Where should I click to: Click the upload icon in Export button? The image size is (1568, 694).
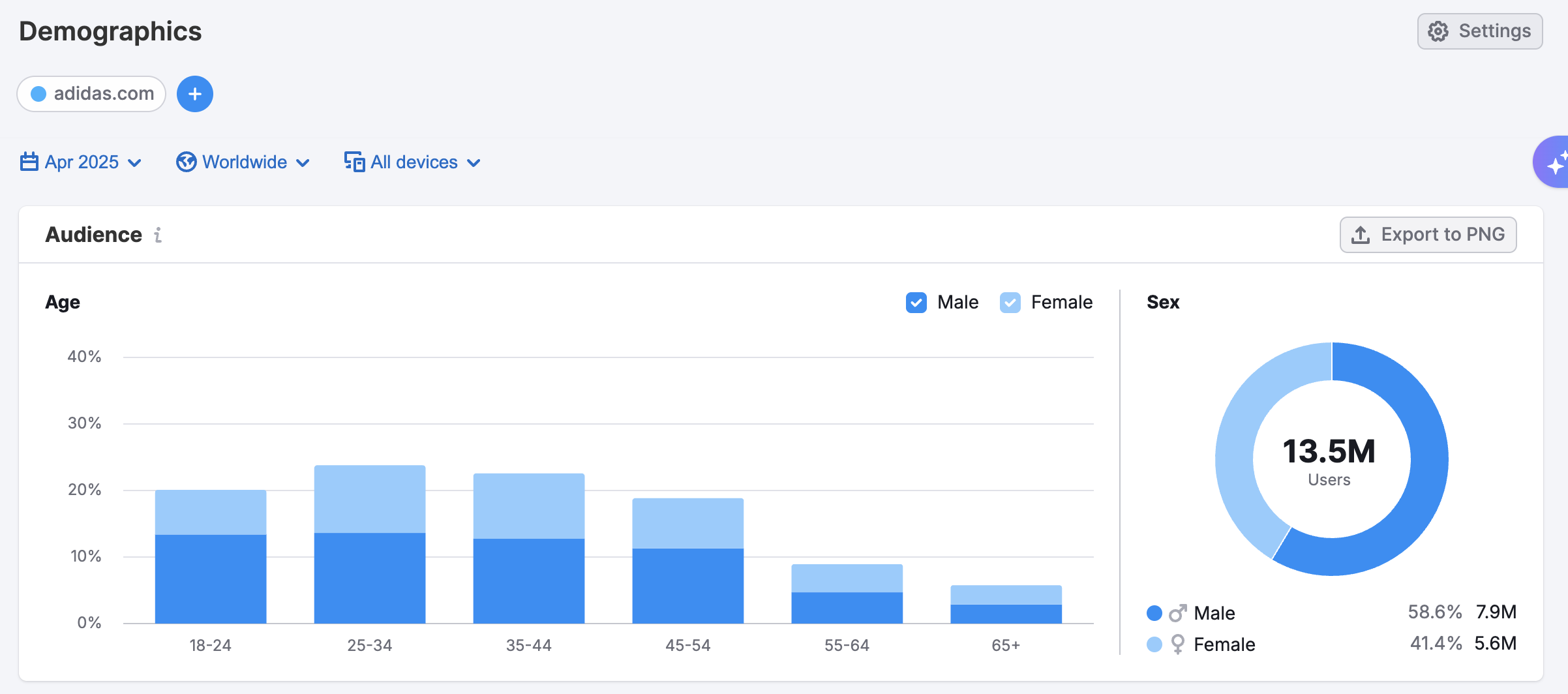(1361, 235)
